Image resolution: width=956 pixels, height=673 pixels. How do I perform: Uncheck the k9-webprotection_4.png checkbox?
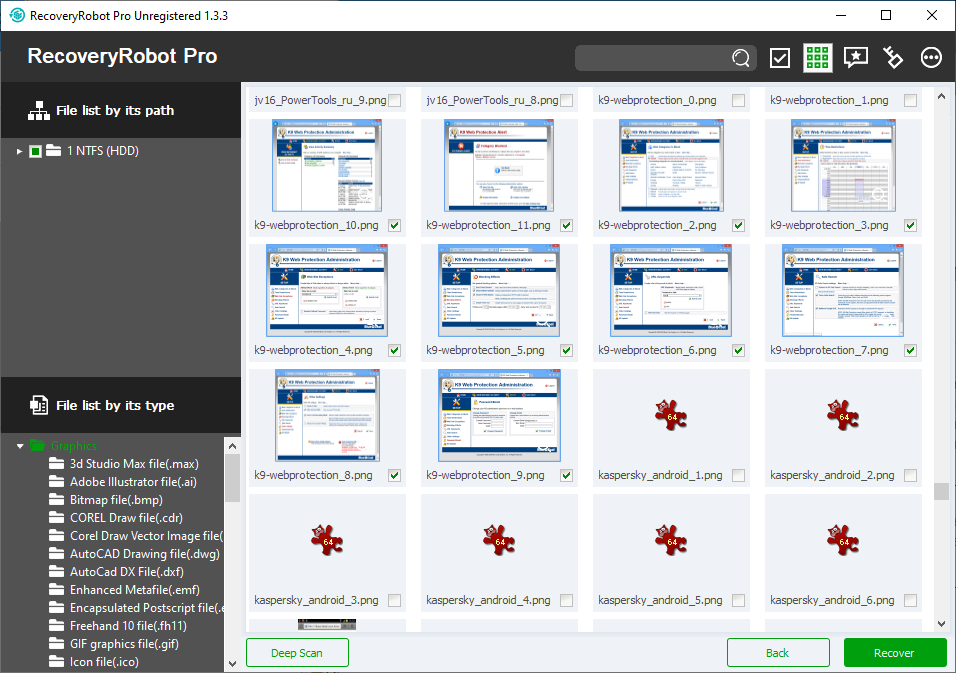click(x=394, y=350)
